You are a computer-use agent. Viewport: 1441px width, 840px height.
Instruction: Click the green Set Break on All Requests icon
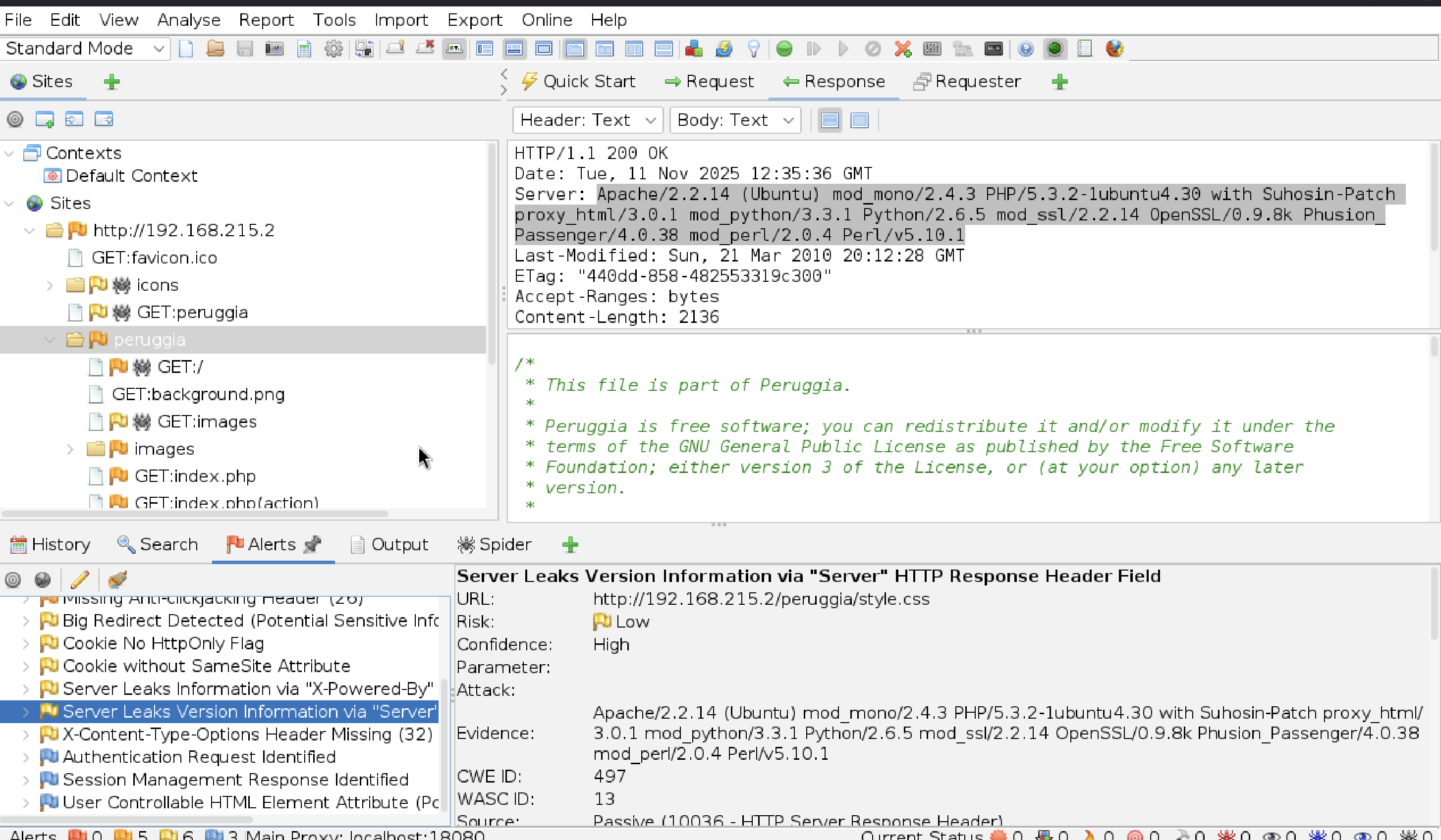click(x=784, y=49)
